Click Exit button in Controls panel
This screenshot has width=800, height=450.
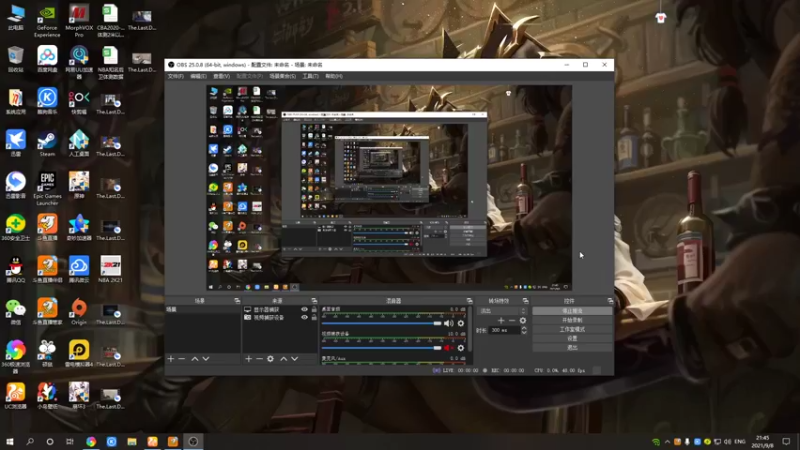pyautogui.click(x=572, y=347)
